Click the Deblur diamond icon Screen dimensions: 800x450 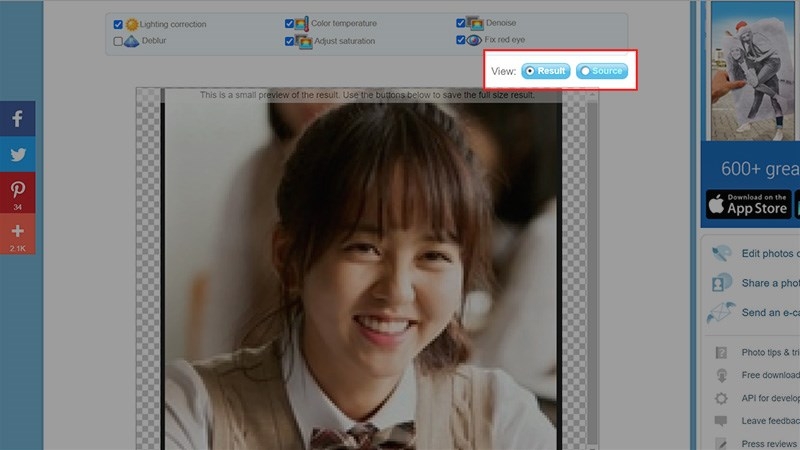pos(132,41)
